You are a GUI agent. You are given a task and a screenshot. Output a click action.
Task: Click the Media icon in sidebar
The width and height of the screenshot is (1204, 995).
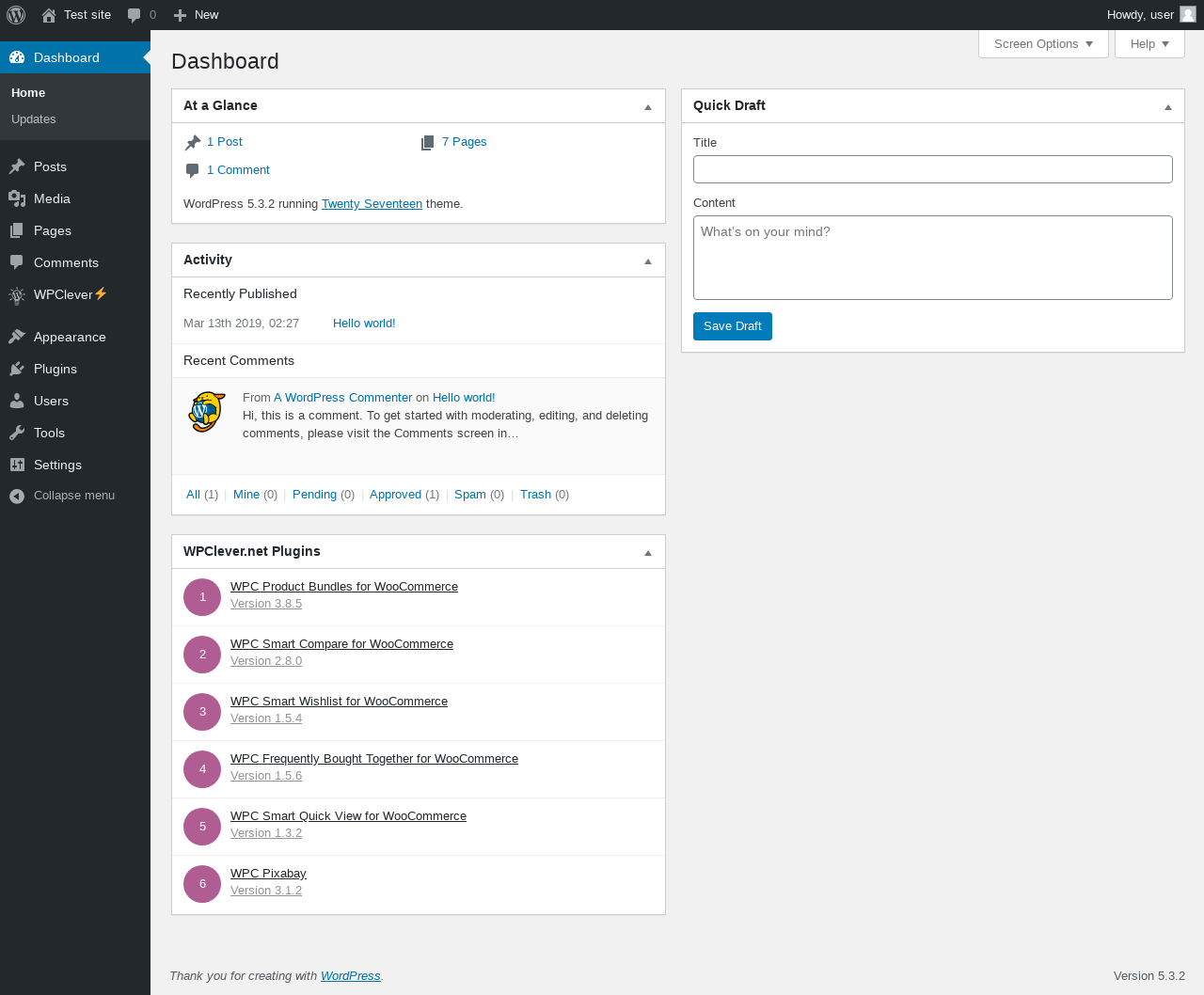(x=17, y=198)
